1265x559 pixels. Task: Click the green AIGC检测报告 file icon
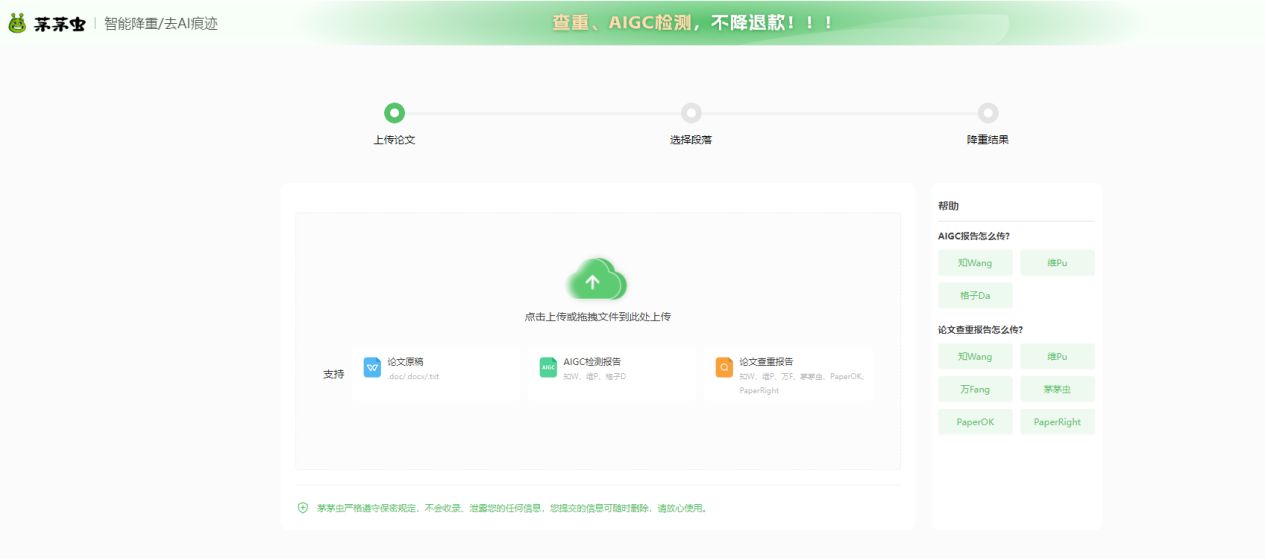pos(548,367)
